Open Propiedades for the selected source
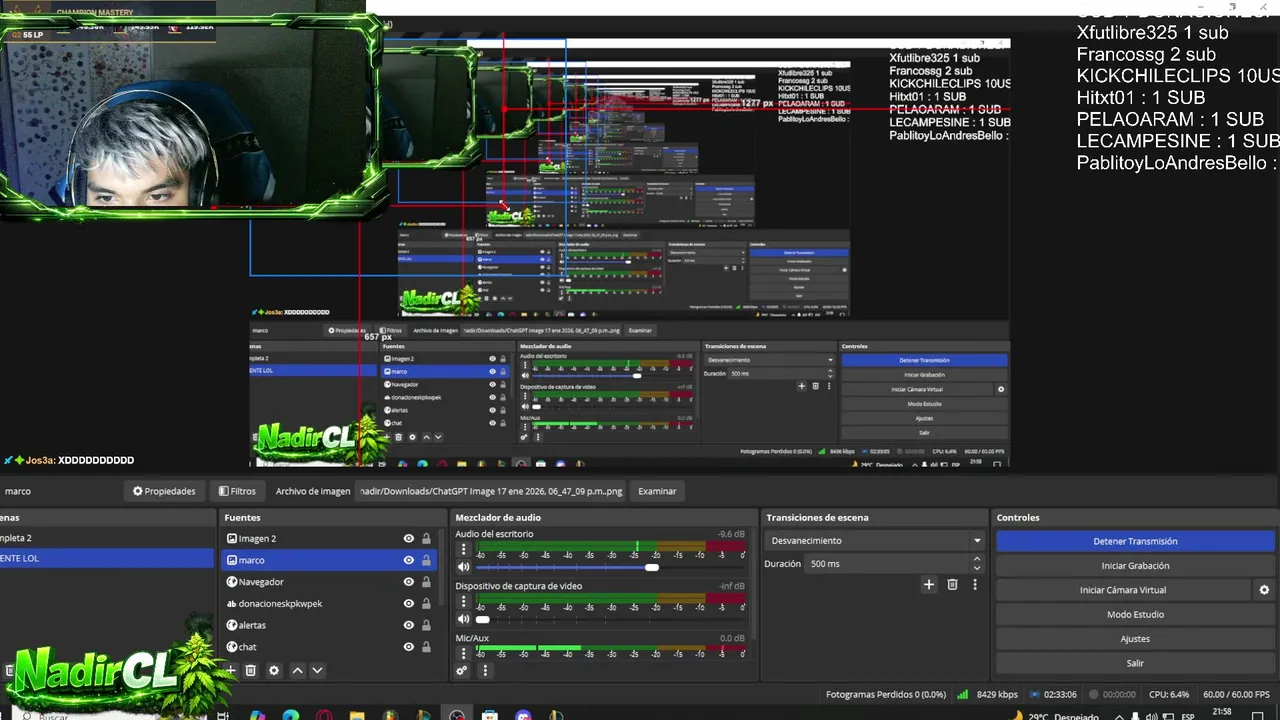This screenshot has width=1280, height=720. coord(164,491)
